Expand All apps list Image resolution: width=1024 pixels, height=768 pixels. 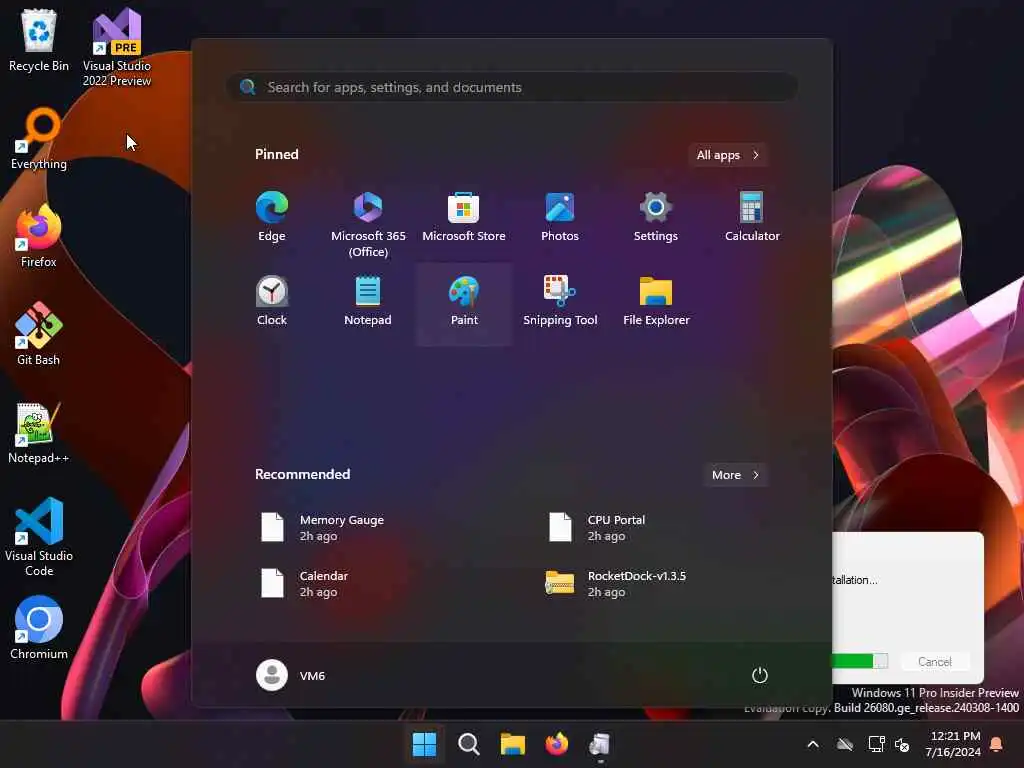[728, 155]
